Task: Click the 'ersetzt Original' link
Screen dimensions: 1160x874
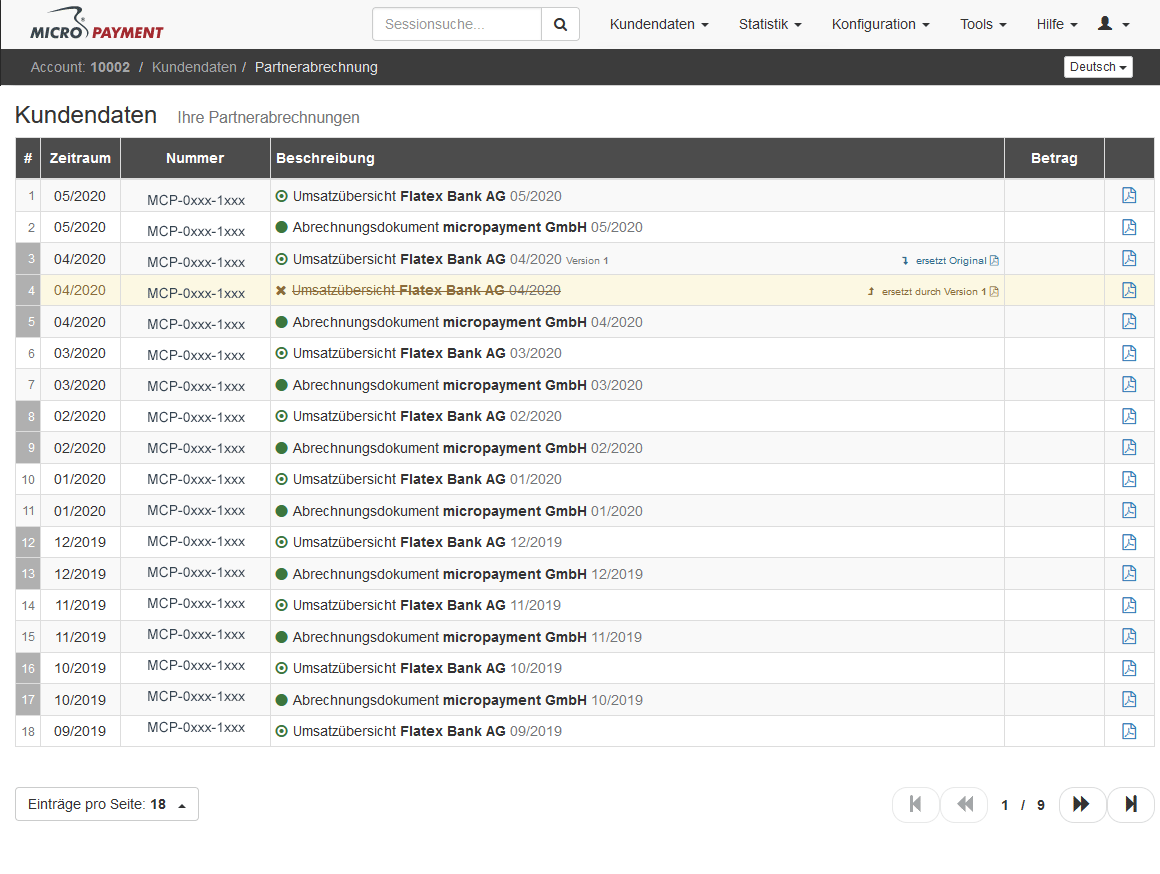Action: coord(950,260)
